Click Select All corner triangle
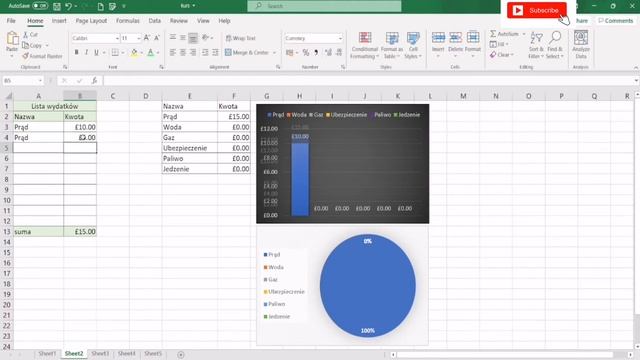The width and height of the screenshot is (640, 360). tap(8, 96)
